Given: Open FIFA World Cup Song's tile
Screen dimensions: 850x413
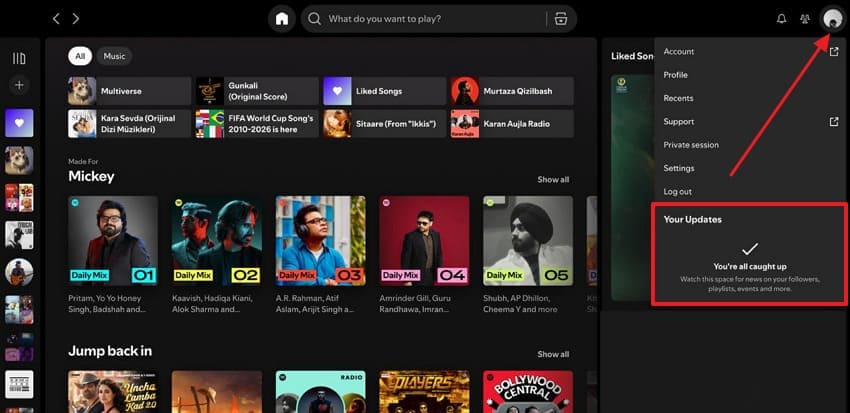Looking at the screenshot, I should coord(257,124).
